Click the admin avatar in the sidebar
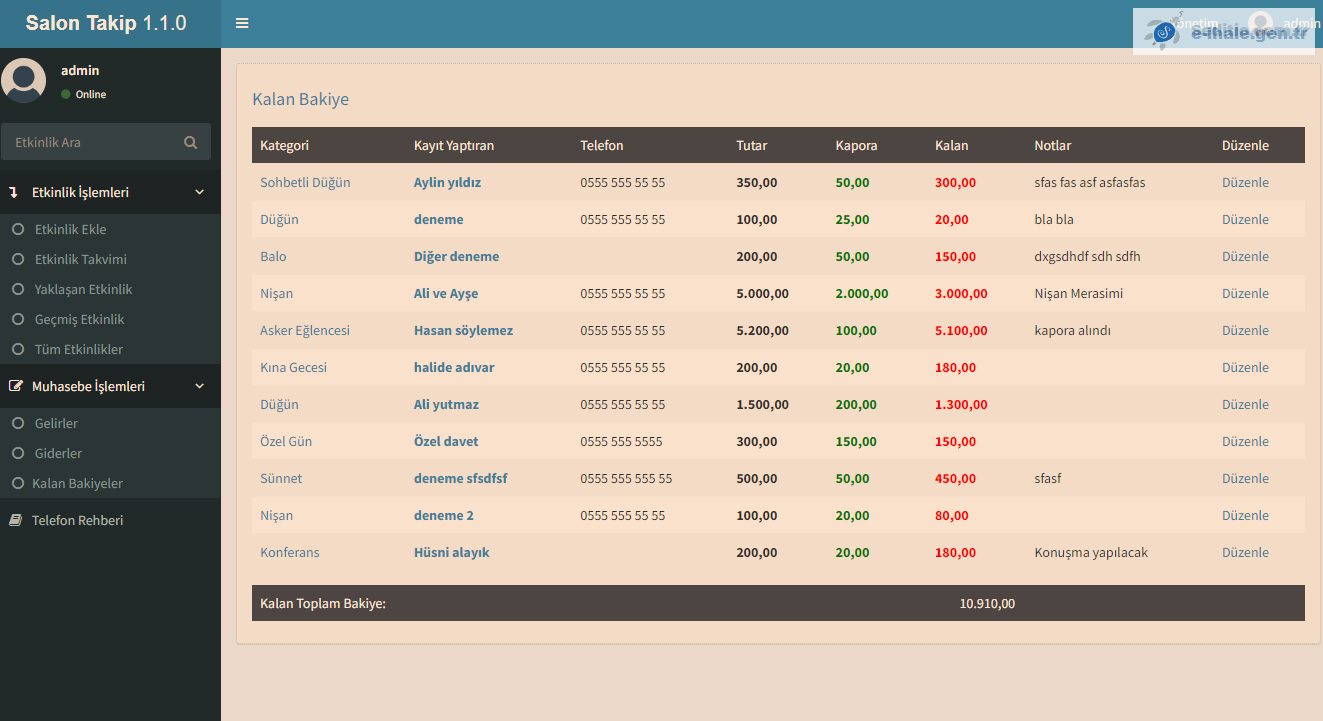This screenshot has height=721, width=1323. (24, 80)
